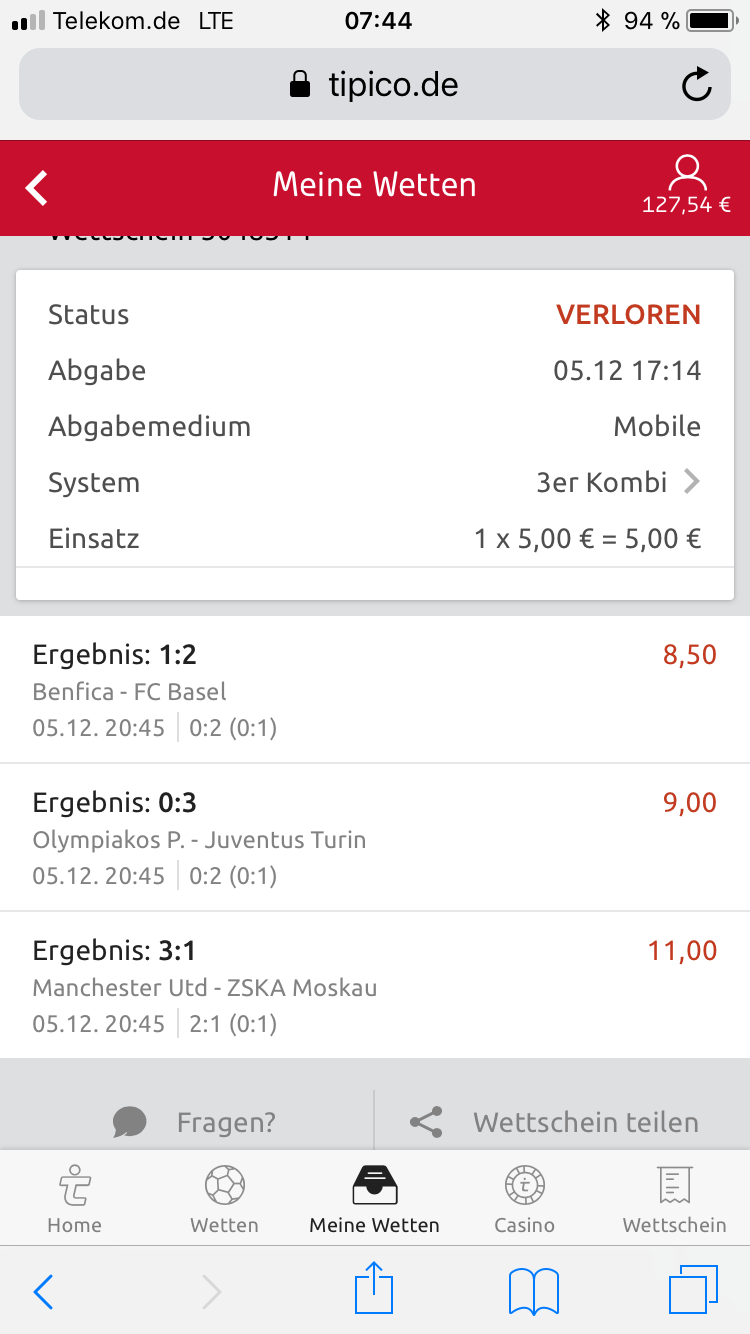The height and width of the screenshot is (1334, 750).
Task: Open the Wettschein tab
Action: pos(674,1199)
